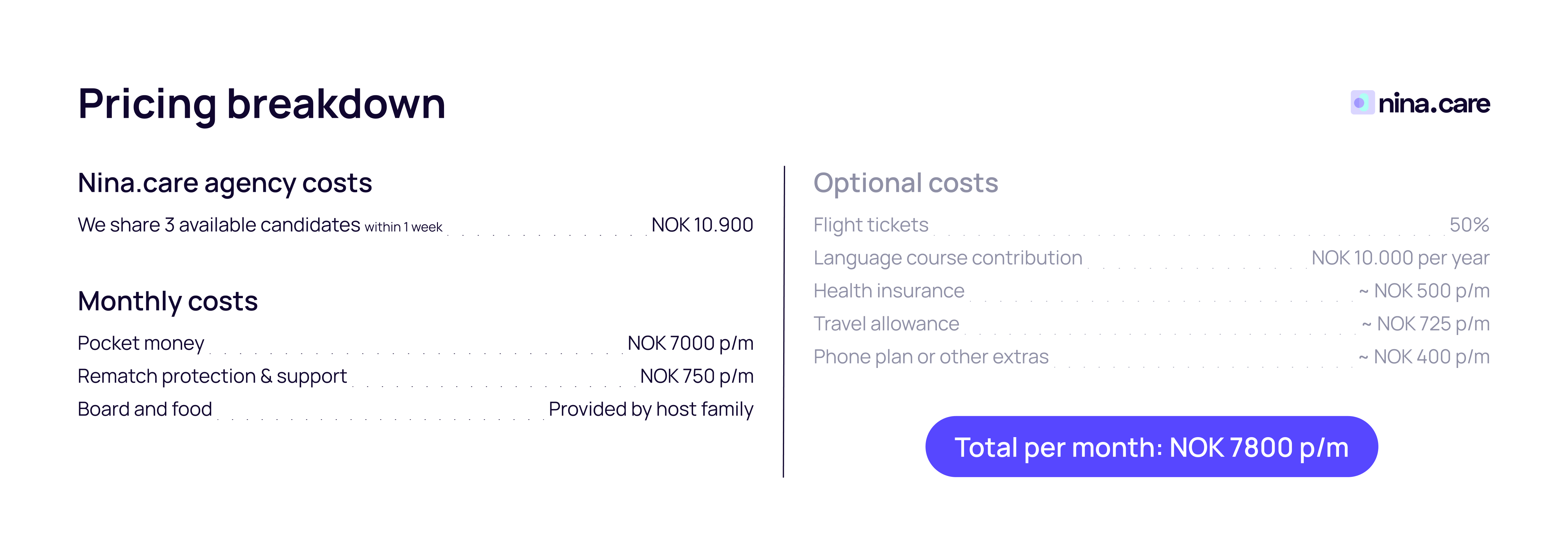Click the nina.care logo icon
The height and width of the screenshot is (555, 1568).
click(1362, 103)
